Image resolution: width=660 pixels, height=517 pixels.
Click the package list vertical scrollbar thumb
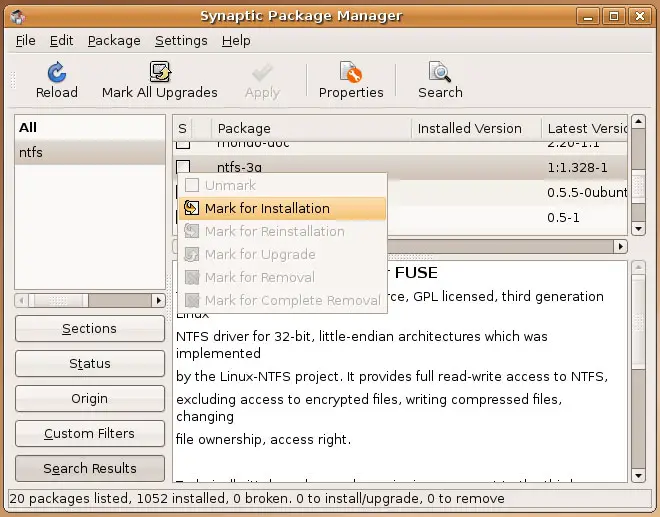(x=639, y=187)
